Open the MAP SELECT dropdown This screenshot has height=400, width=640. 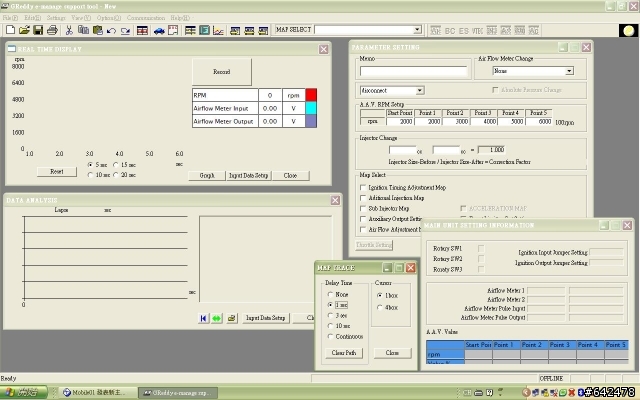(x=417, y=30)
